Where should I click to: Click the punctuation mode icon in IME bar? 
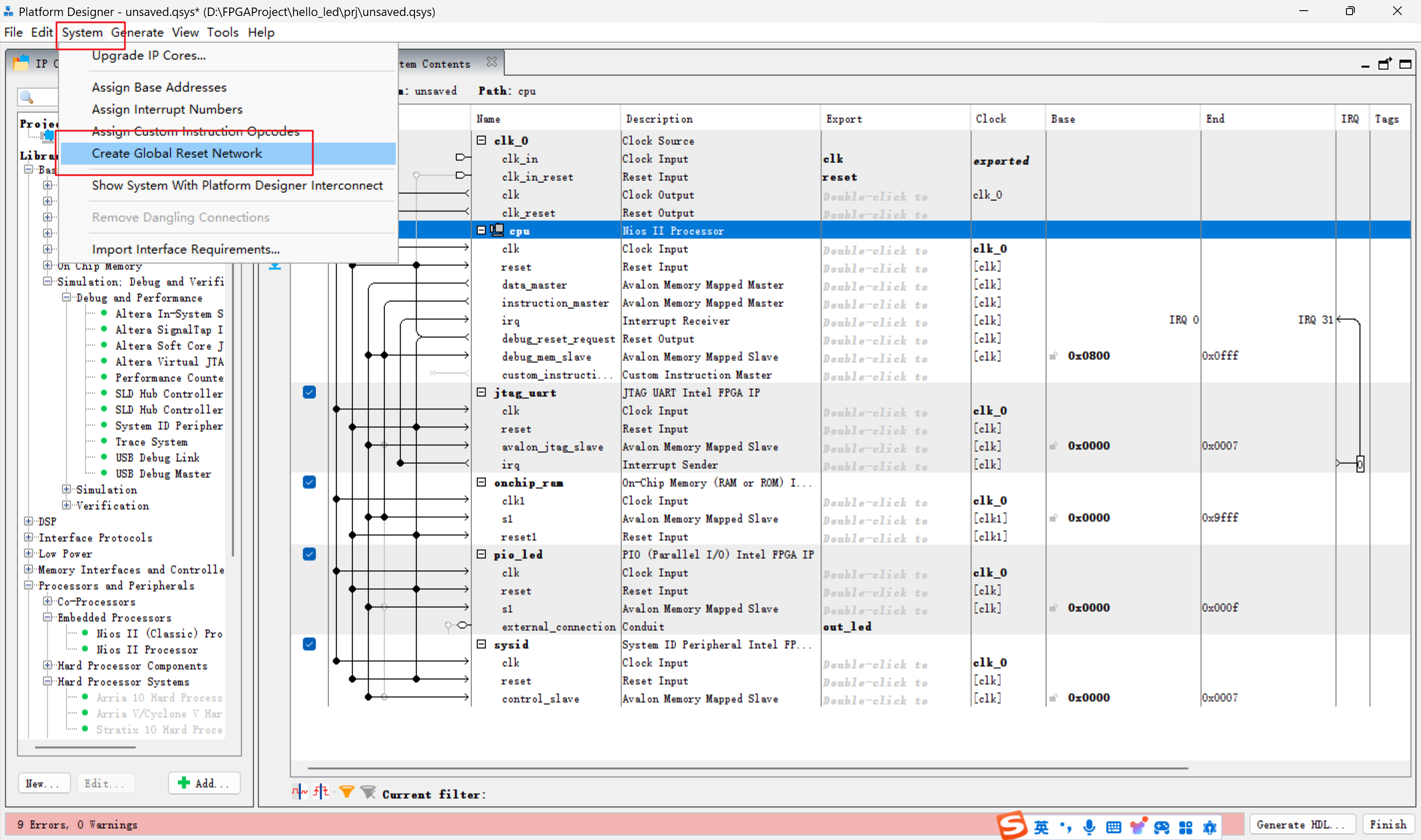pos(1066,827)
